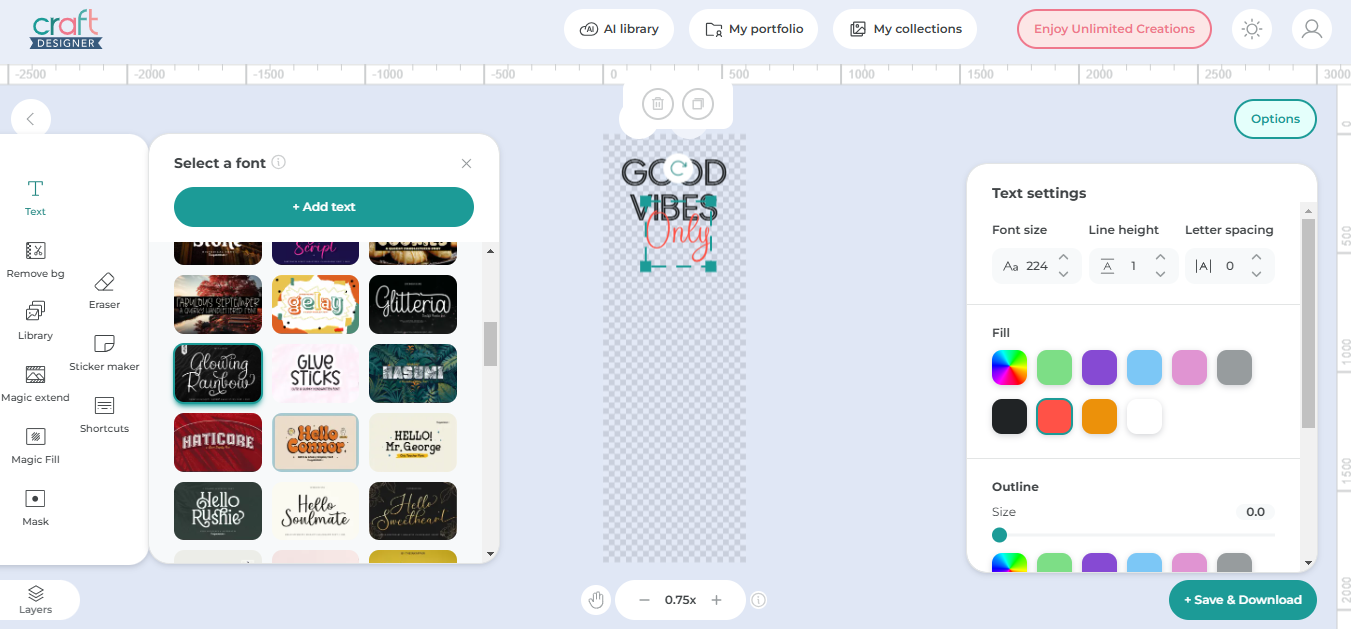Zoom in with the plus button
Viewport: 1351px width, 629px height.
pyautogui.click(x=716, y=600)
